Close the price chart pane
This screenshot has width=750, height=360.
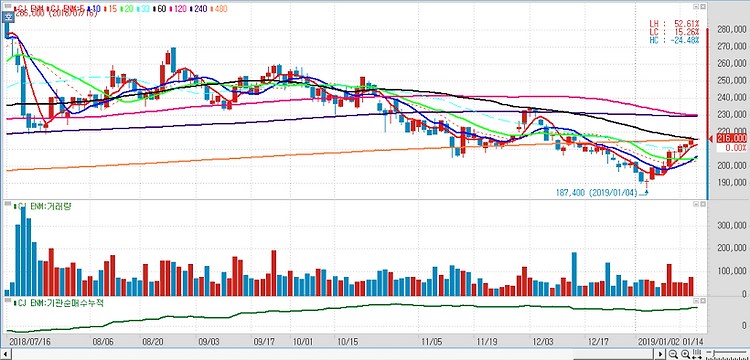[703, 7]
